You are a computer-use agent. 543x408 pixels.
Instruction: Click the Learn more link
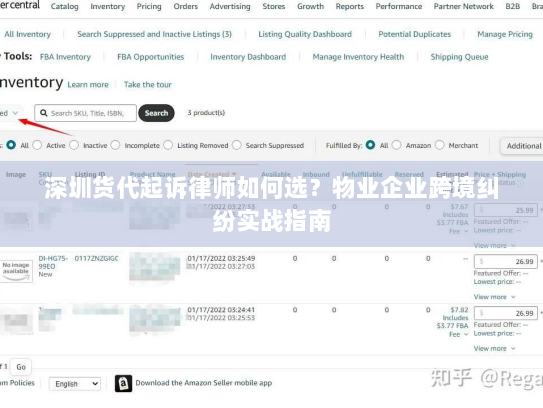pos(88,85)
